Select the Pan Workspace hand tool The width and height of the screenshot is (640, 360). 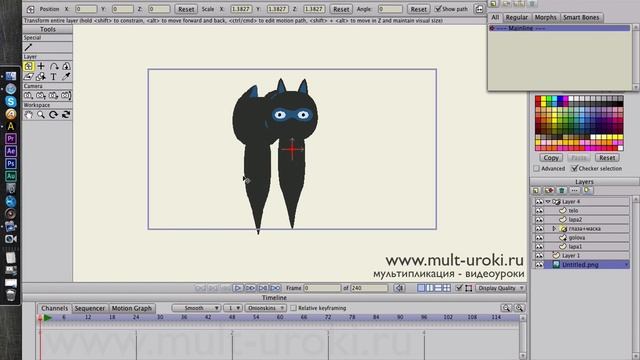tap(28, 115)
